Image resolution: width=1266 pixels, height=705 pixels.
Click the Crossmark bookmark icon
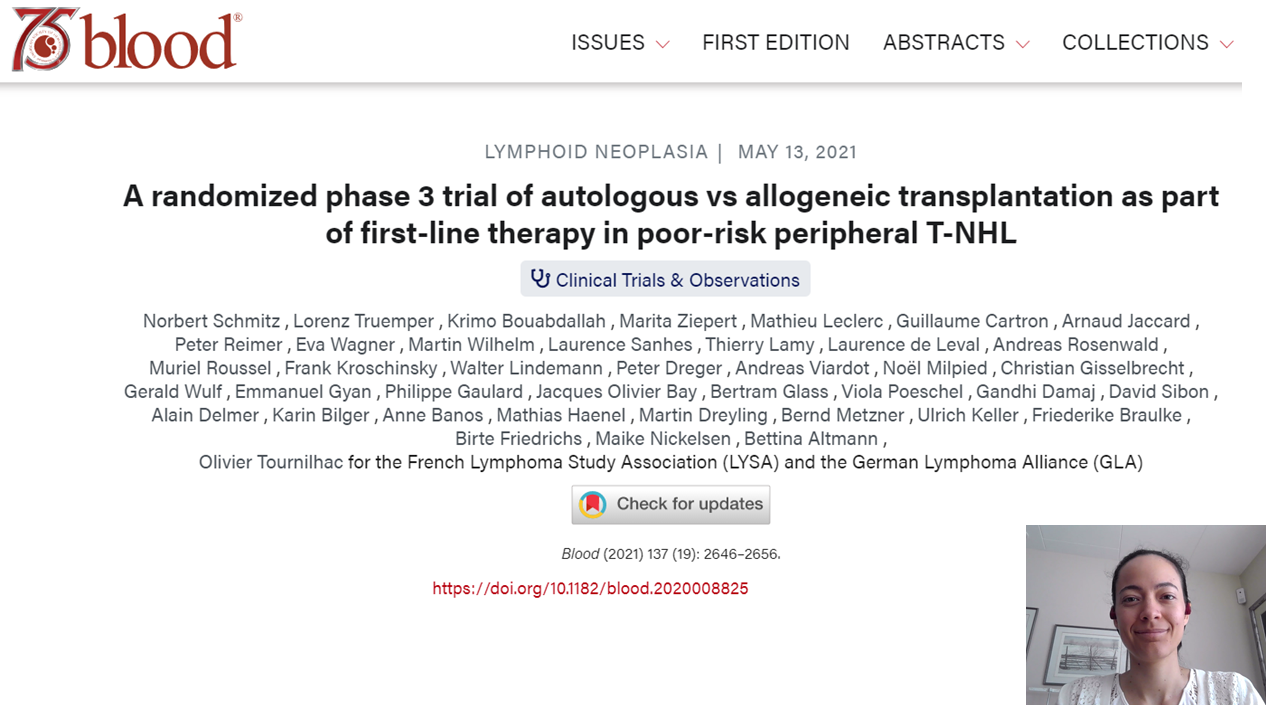pos(593,504)
